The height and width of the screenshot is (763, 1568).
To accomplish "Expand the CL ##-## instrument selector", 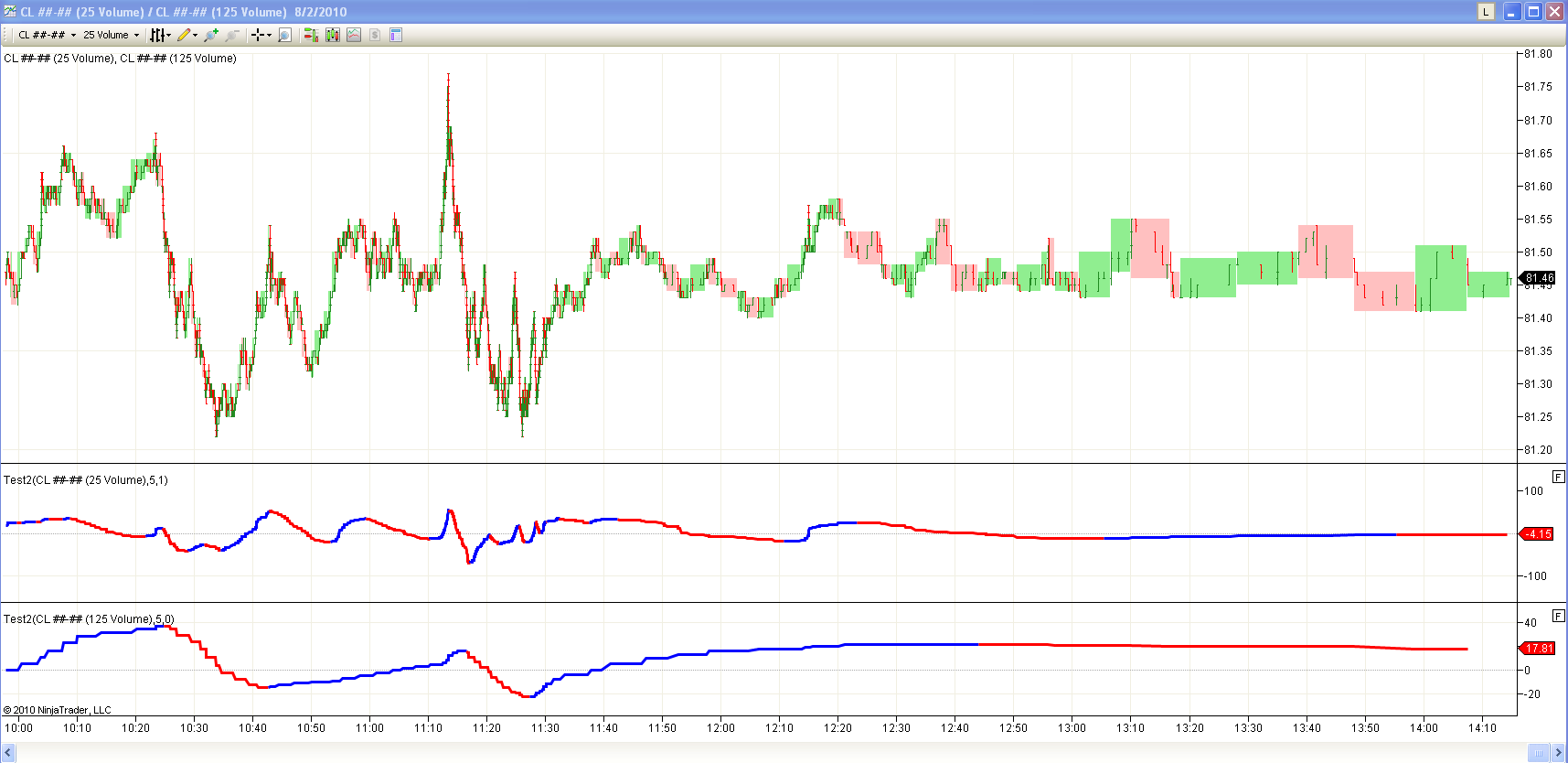I will [47, 35].
